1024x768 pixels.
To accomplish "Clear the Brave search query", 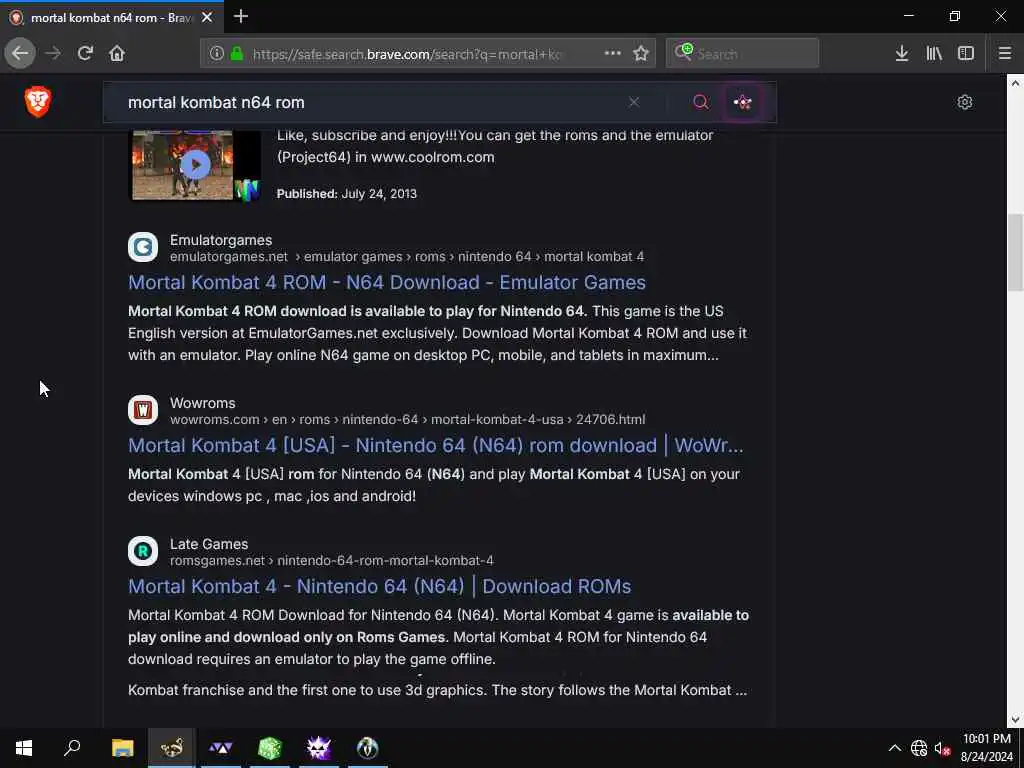I will (633, 102).
